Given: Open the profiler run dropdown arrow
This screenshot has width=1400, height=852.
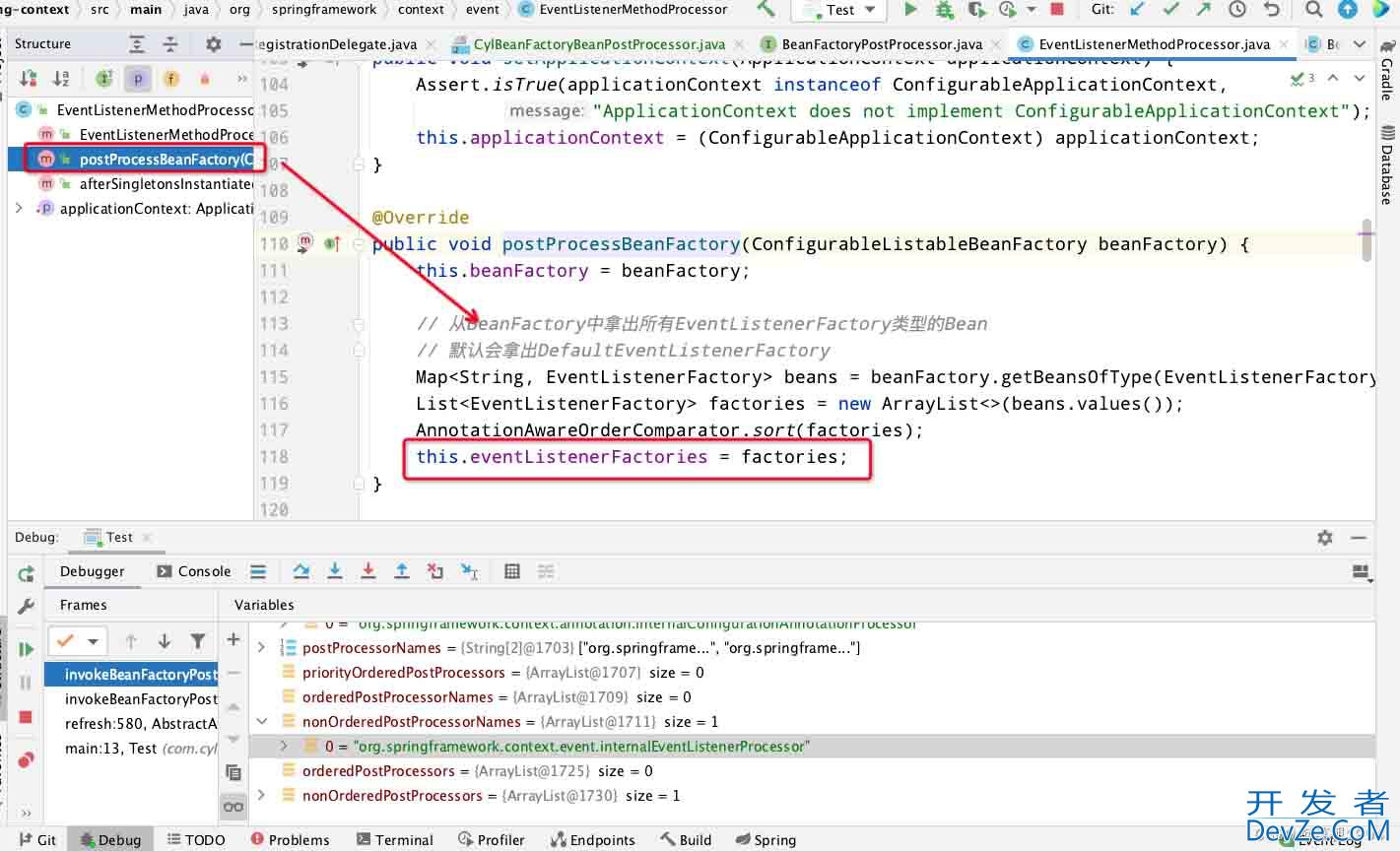Looking at the screenshot, I should coord(1032,9).
